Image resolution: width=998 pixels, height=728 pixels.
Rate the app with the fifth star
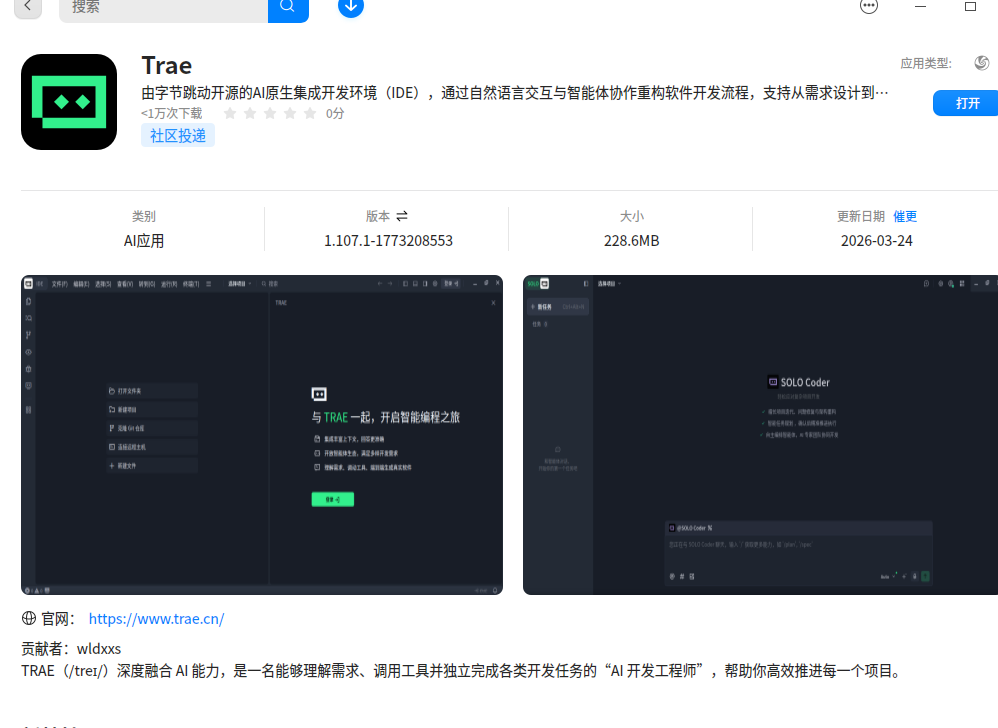point(310,113)
